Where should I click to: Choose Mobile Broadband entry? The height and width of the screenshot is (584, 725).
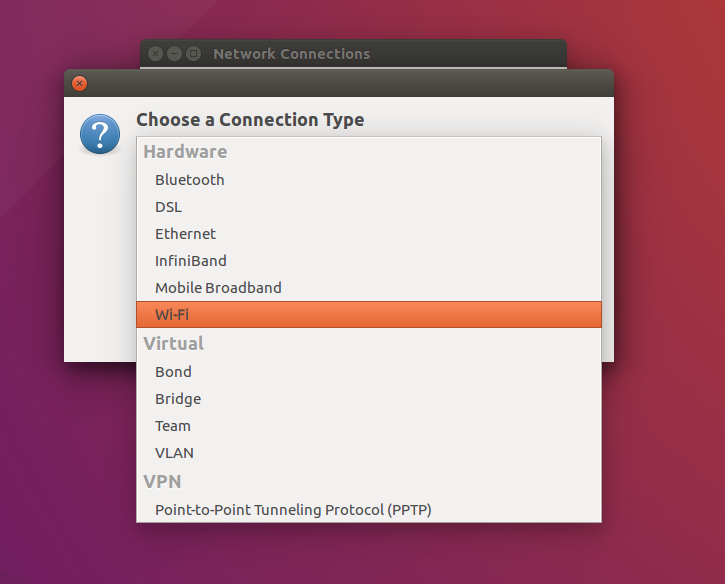tap(369, 288)
